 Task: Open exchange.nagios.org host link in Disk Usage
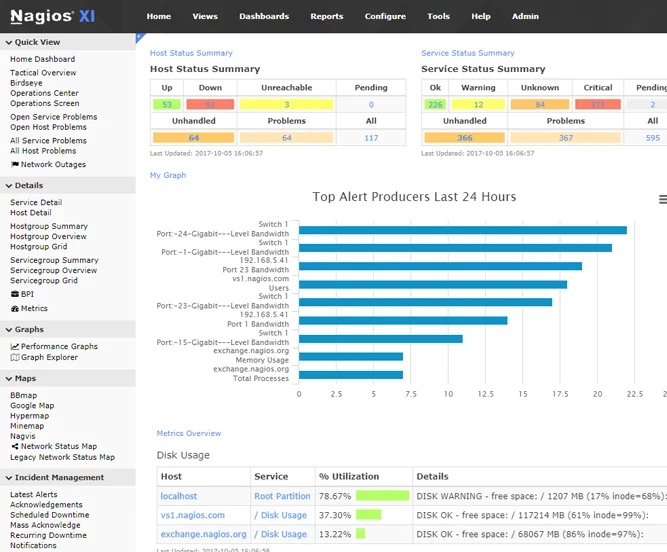coord(203,534)
